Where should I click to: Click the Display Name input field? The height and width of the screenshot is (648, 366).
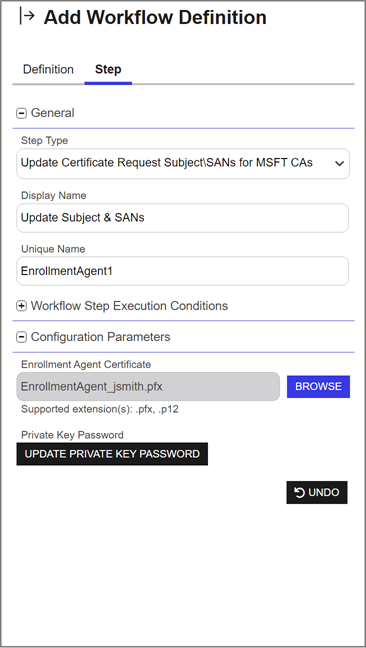pos(183,218)
